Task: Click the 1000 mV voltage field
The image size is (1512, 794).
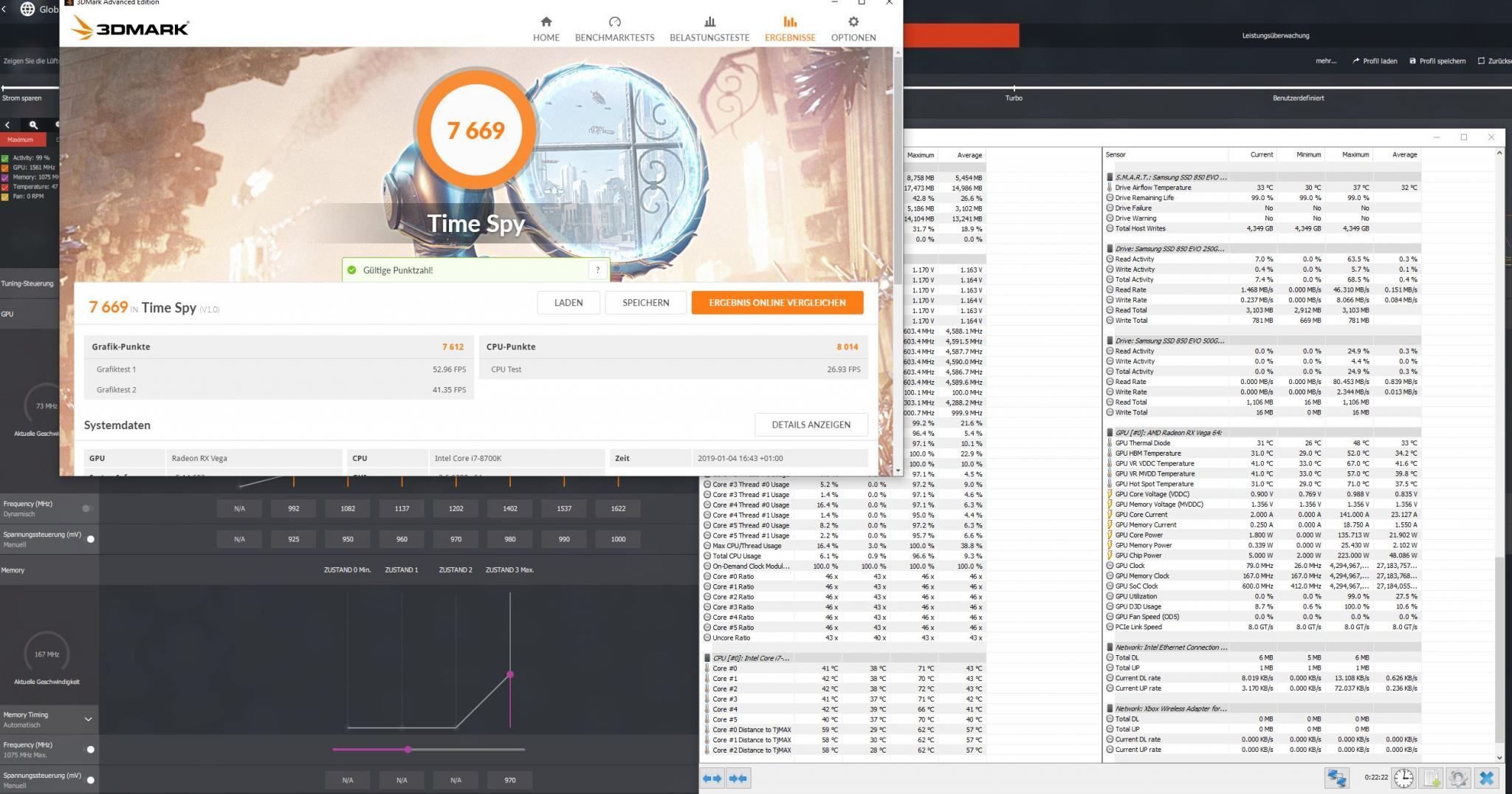Action: [618, 539]
